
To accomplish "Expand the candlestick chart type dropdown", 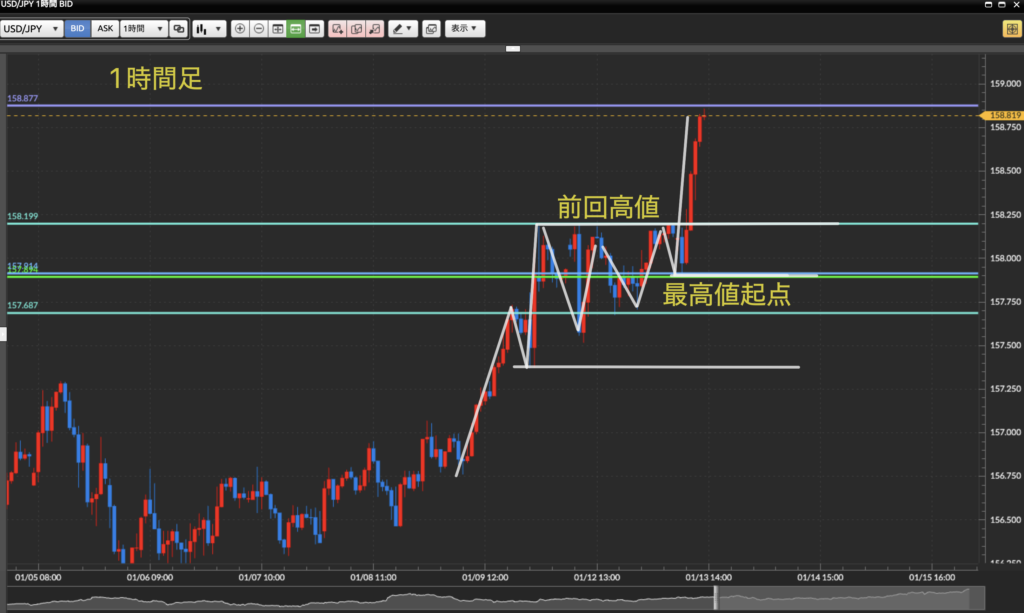I will pyautogui.click(x=209, y=29).
